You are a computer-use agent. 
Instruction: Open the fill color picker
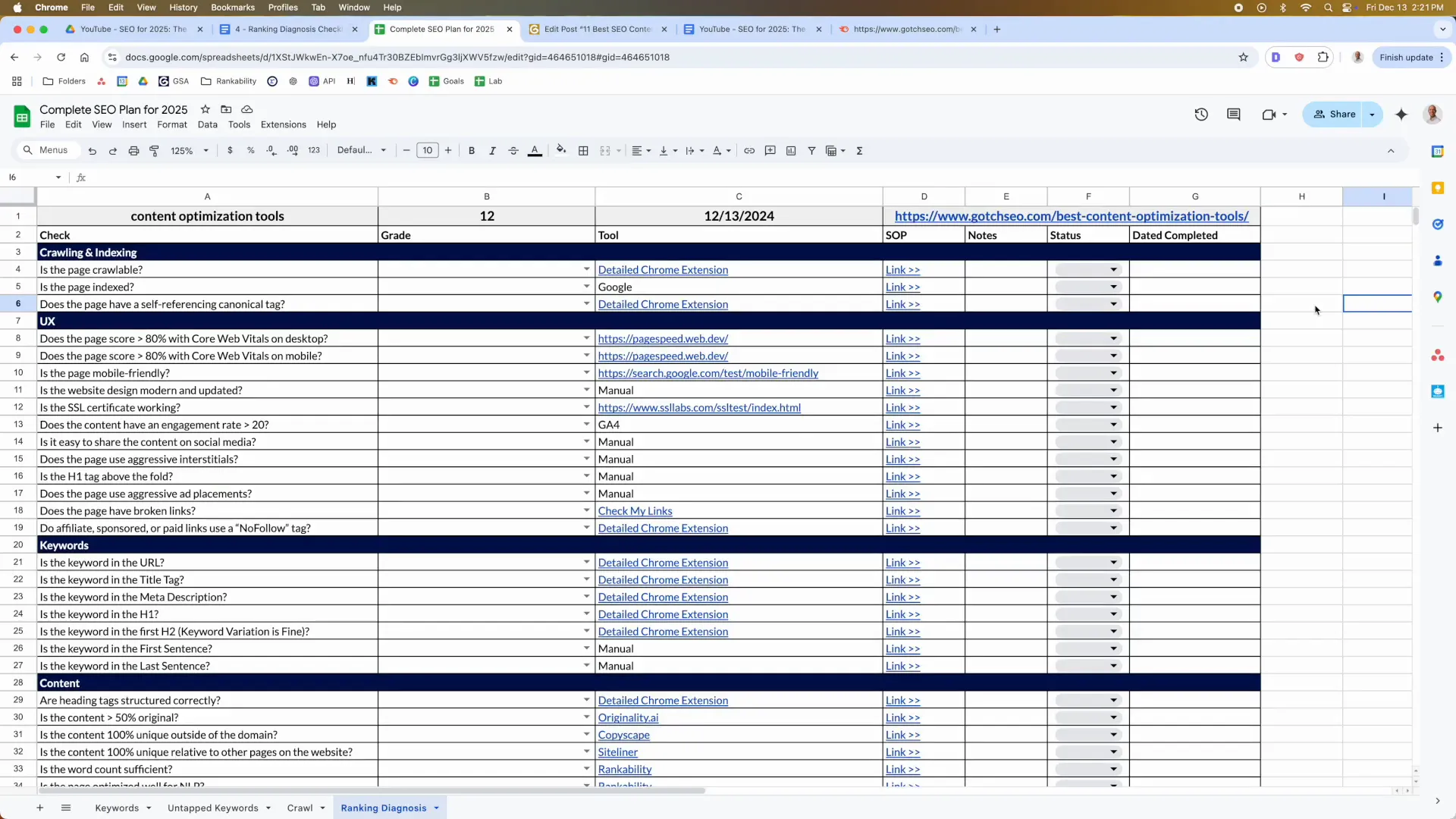coord(561,150)
